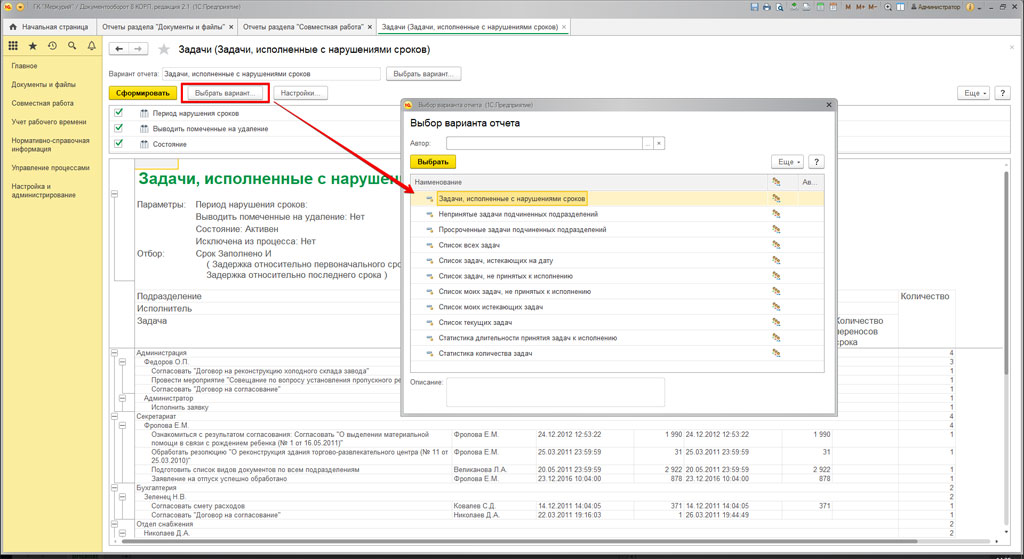
Task: Click the row icon of Список всех задач
Action: [429, 245]
